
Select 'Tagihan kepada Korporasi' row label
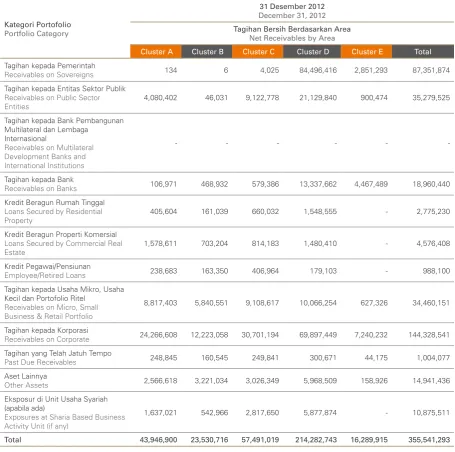(46, 330)
